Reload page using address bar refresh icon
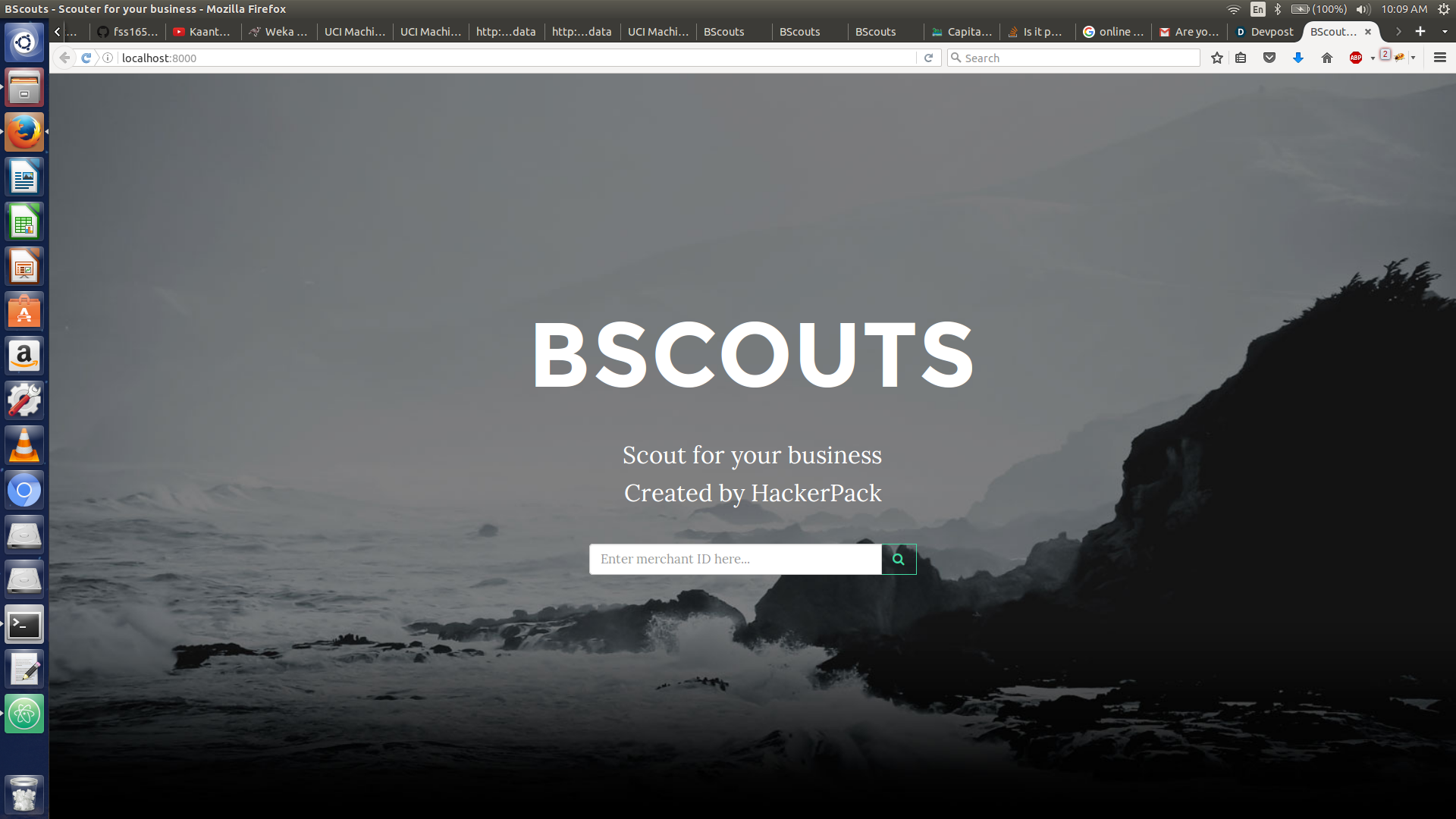This screenshot has width=1456, height=819. coord(928,58)
